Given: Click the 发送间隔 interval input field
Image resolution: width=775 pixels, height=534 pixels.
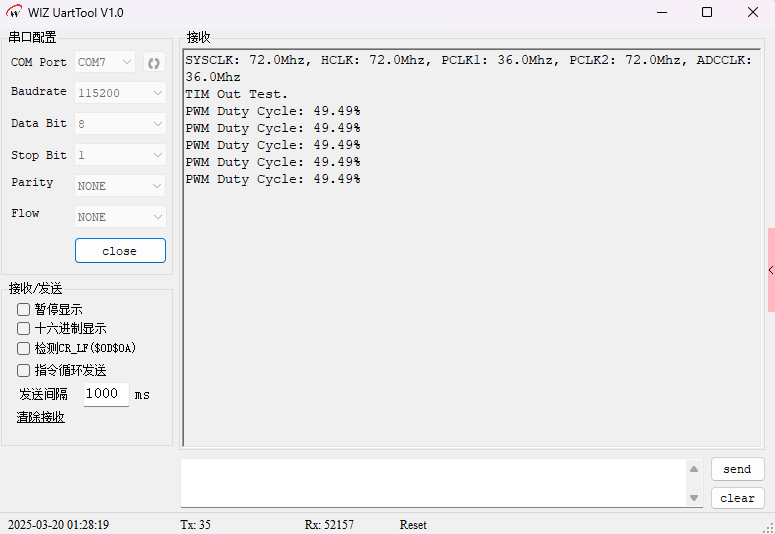Looking at the screenshot, I should [106, 394].
